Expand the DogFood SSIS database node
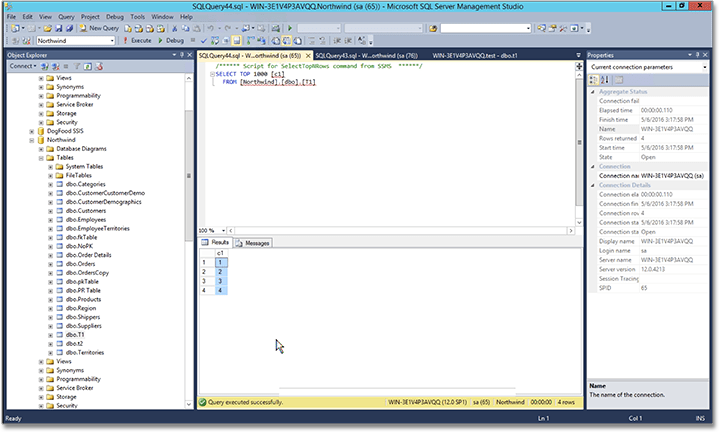The height and width of the screenshot is (432, 719). click(32, 131)
